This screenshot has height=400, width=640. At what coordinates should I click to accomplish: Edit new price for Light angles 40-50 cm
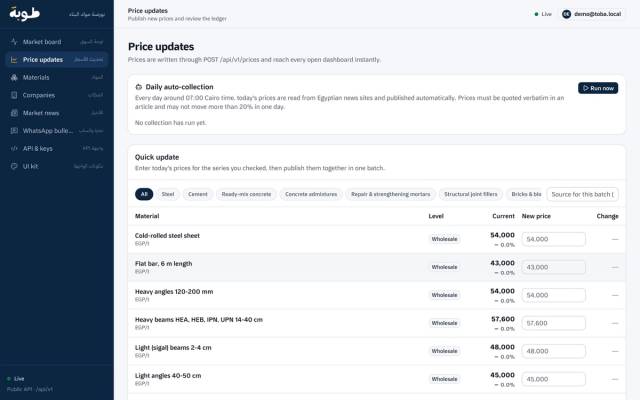click(x=553, y=379)
